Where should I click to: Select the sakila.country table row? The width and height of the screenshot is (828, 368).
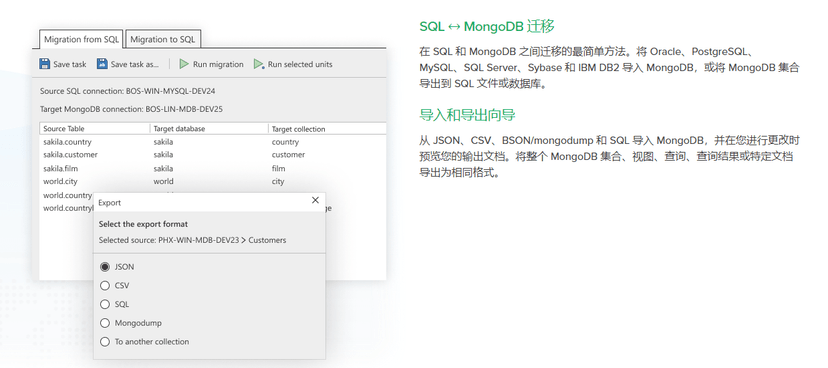[x=213, y=142]
